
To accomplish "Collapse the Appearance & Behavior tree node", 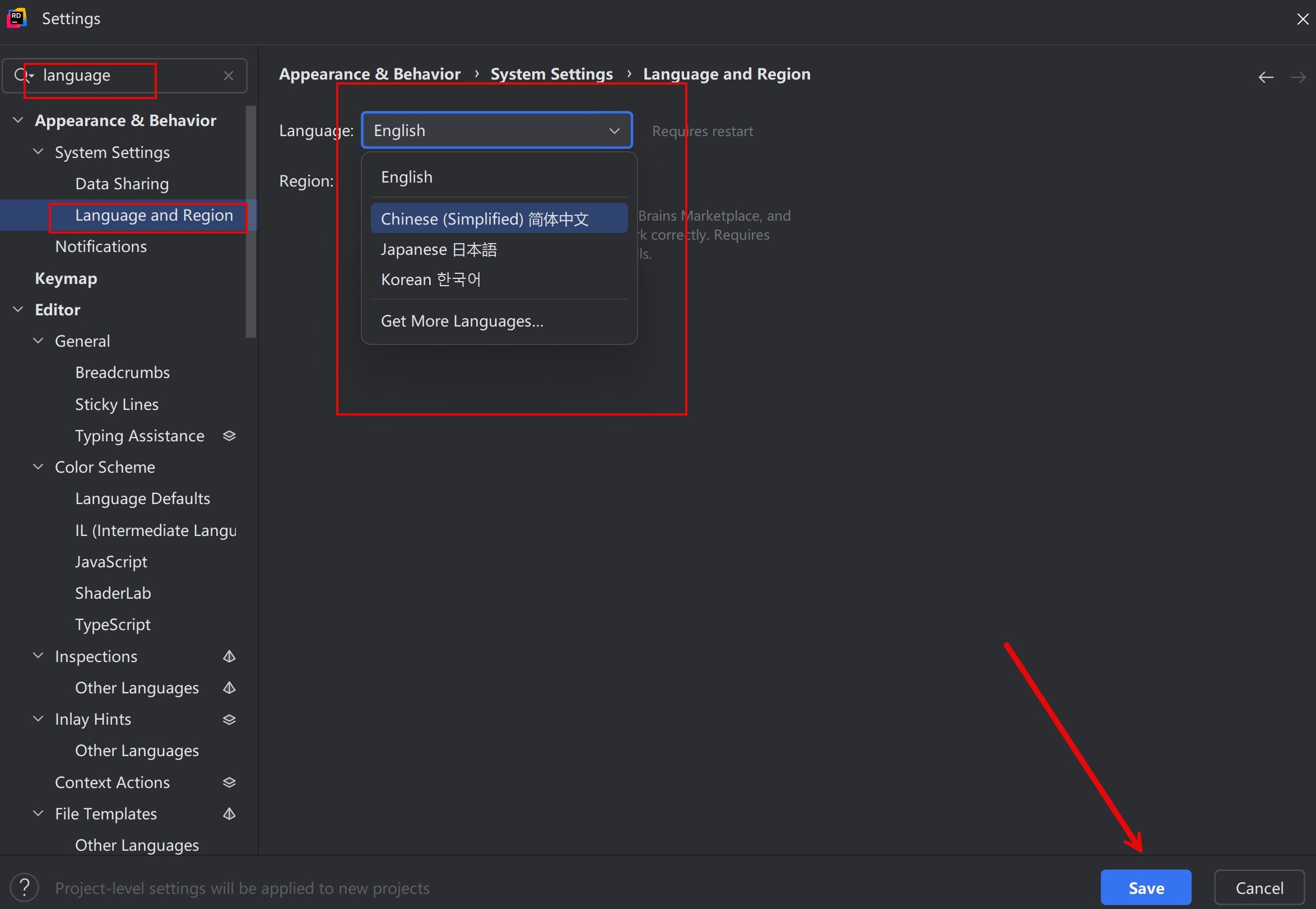I will coord(18,120).
